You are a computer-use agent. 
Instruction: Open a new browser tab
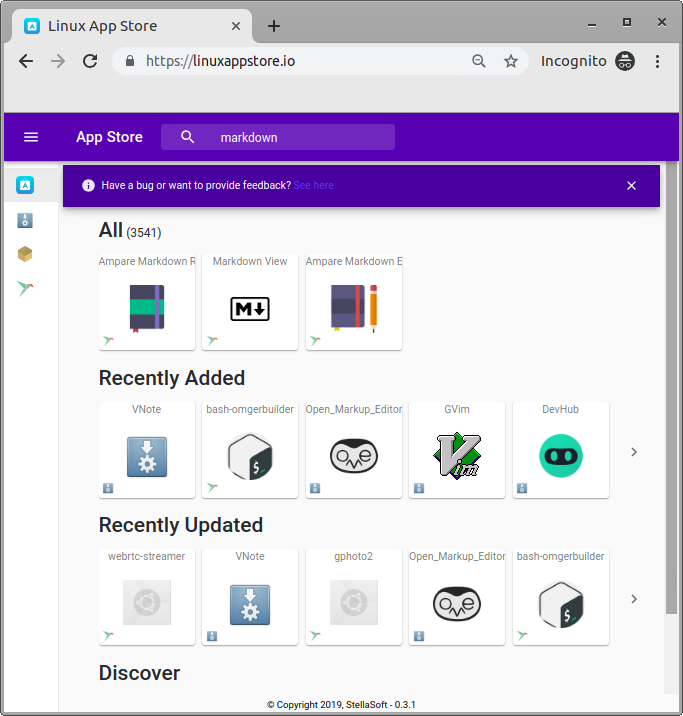274,26
